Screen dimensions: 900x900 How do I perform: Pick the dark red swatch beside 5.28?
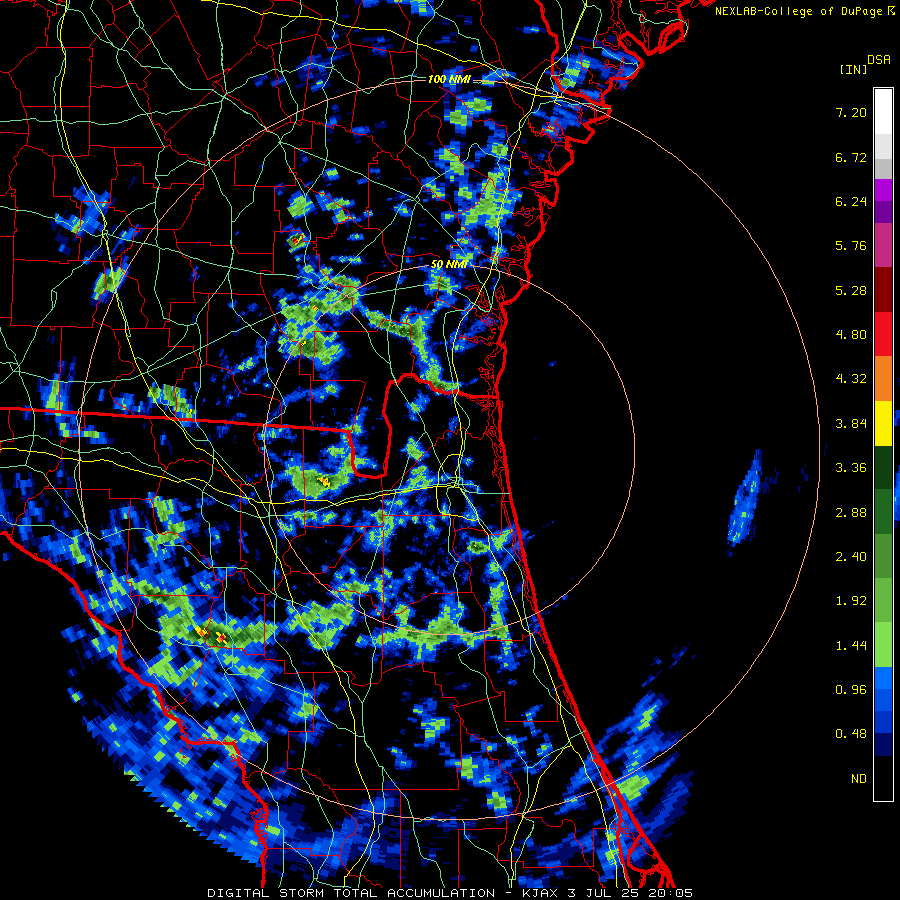point(883,290)
